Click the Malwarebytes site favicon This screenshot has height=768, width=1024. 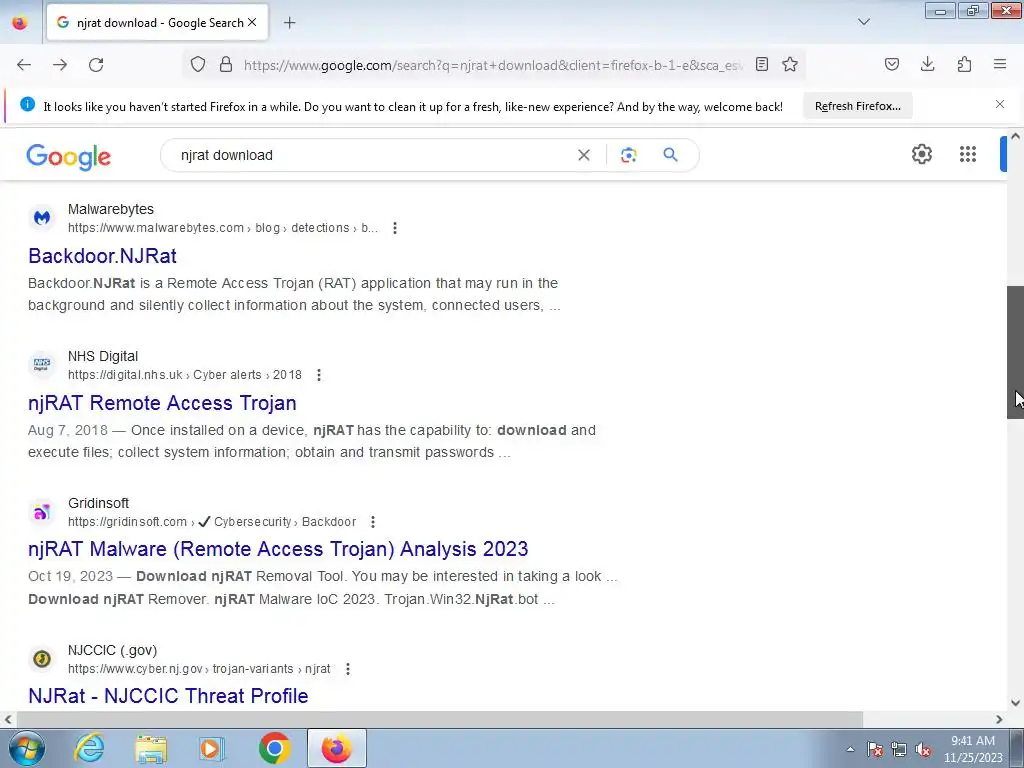(x=42, y=217)
